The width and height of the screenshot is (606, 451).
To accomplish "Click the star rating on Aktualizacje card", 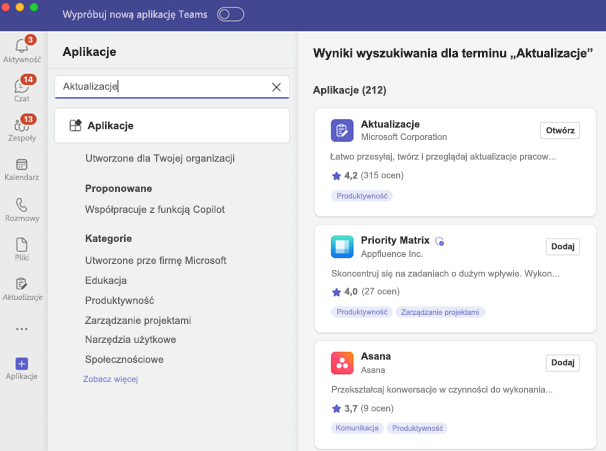I will click(x=336, y=176).
